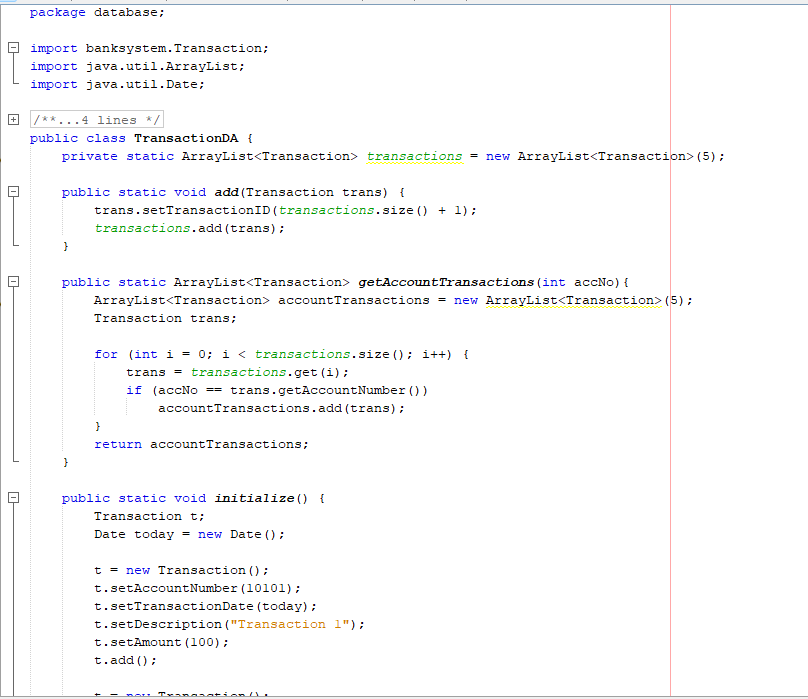This screenshot has height=699, width=808.
Task: Expand the collapsed Javadoc comment block
Action: coord(11,119)
